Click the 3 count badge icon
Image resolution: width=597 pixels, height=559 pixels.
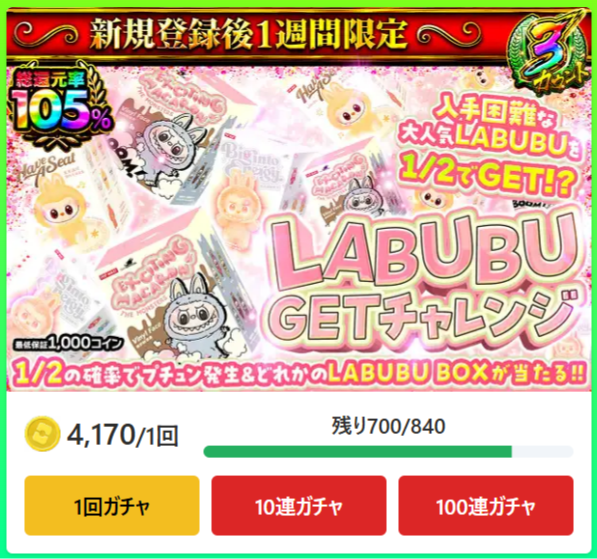(549, 55)
